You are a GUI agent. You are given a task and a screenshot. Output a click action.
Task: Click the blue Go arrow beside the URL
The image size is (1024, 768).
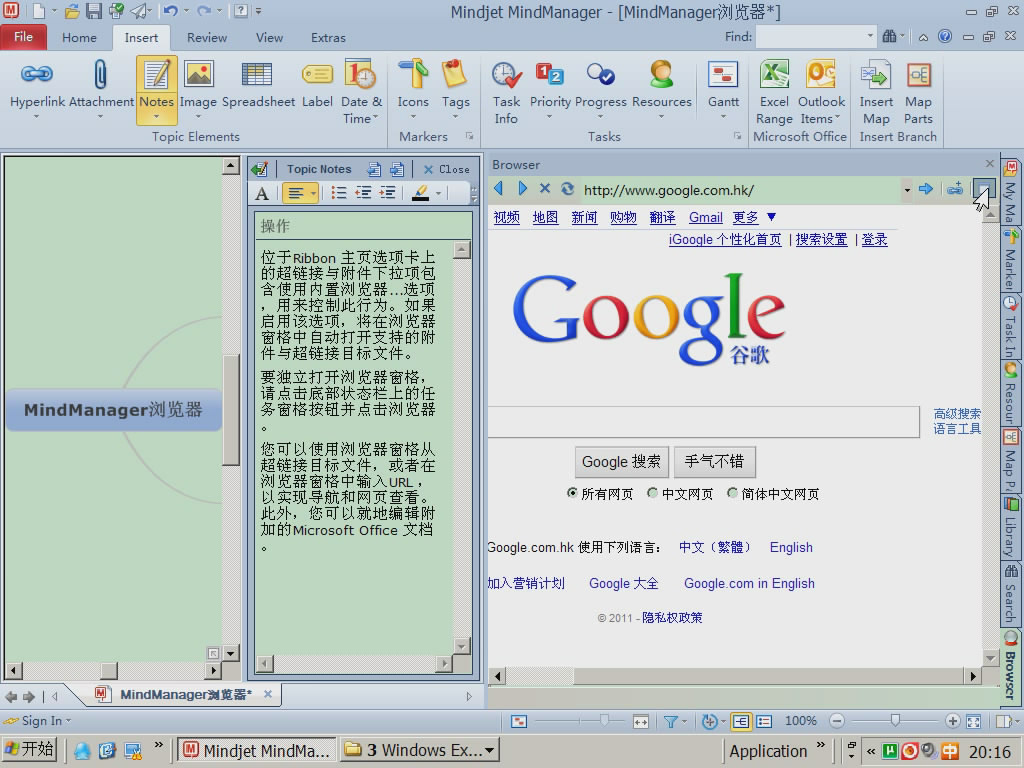[x=925, y=189]
